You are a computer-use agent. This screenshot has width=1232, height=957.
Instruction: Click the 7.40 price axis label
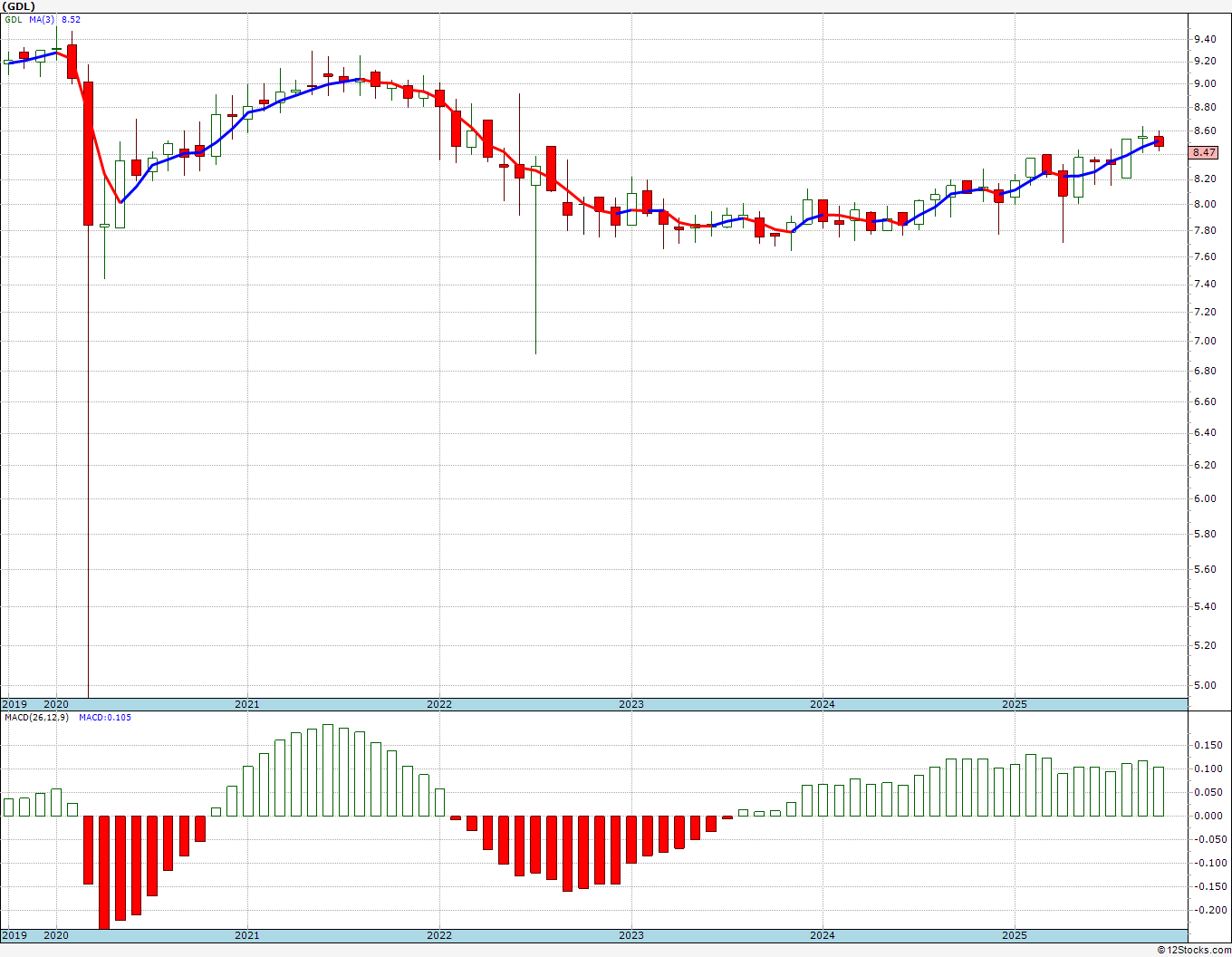click(1205, 284)
